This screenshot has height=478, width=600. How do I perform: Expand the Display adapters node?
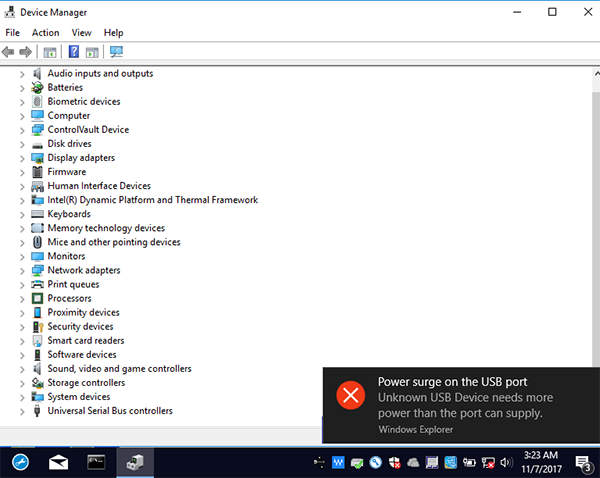[x=22, y=158]
